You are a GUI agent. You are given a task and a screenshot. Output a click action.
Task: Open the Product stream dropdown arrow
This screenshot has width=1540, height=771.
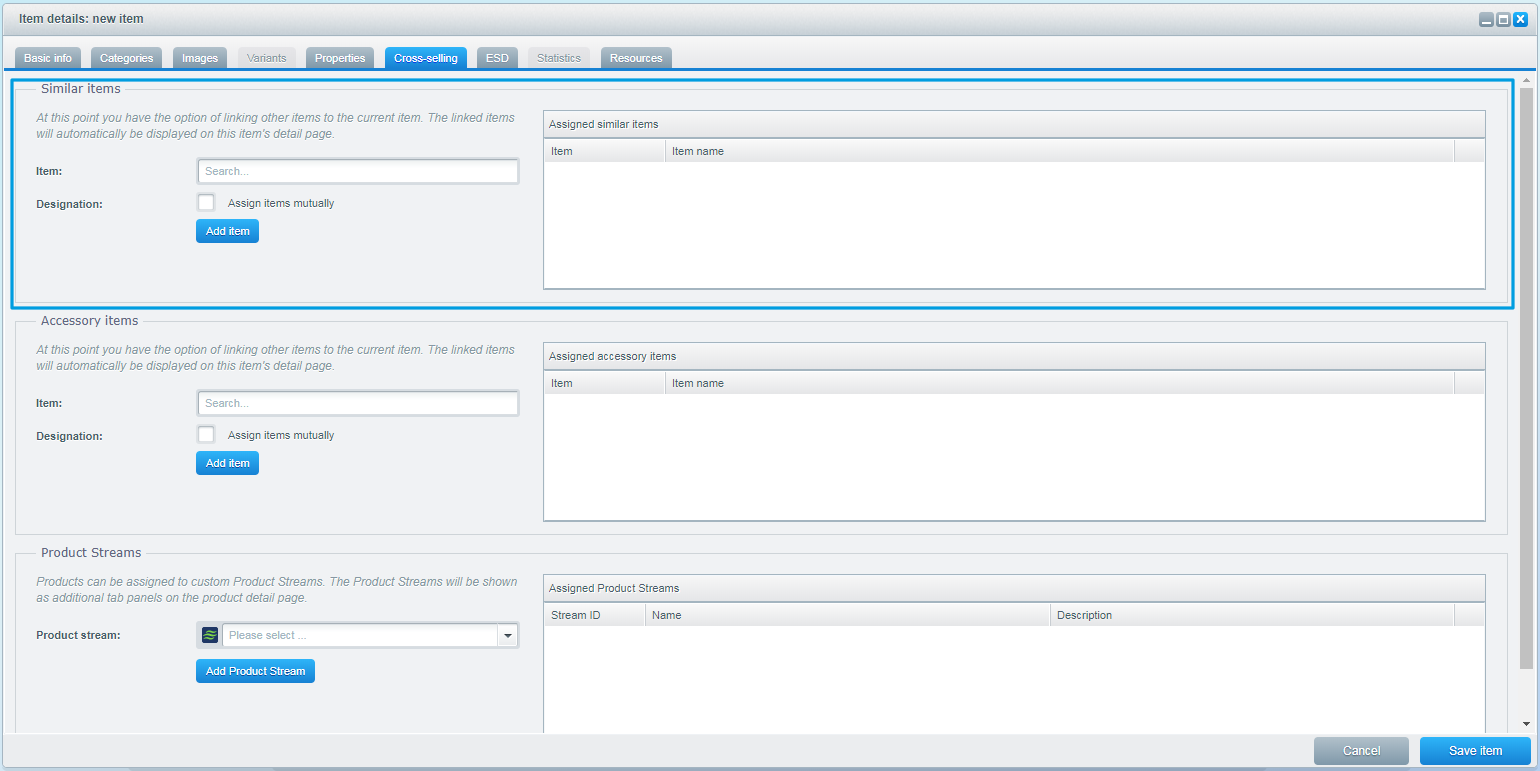(x=508, y=635)
